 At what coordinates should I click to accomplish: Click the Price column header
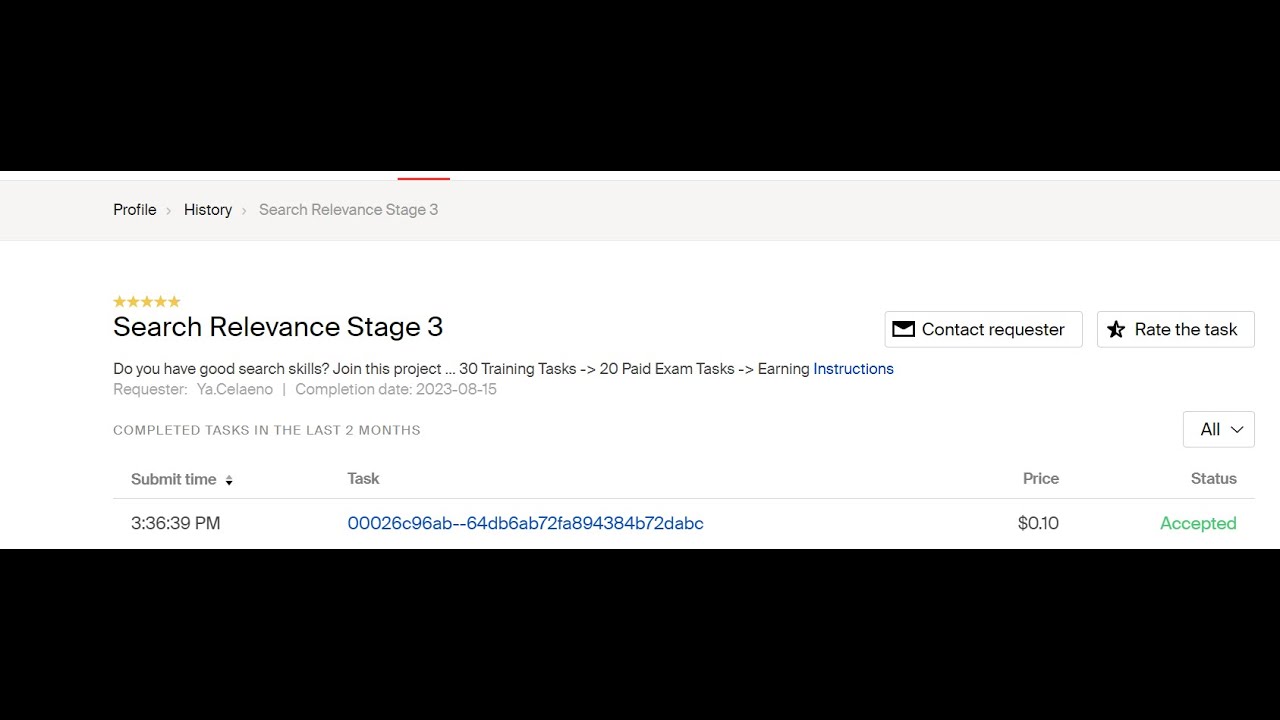tap(1040, 479)
